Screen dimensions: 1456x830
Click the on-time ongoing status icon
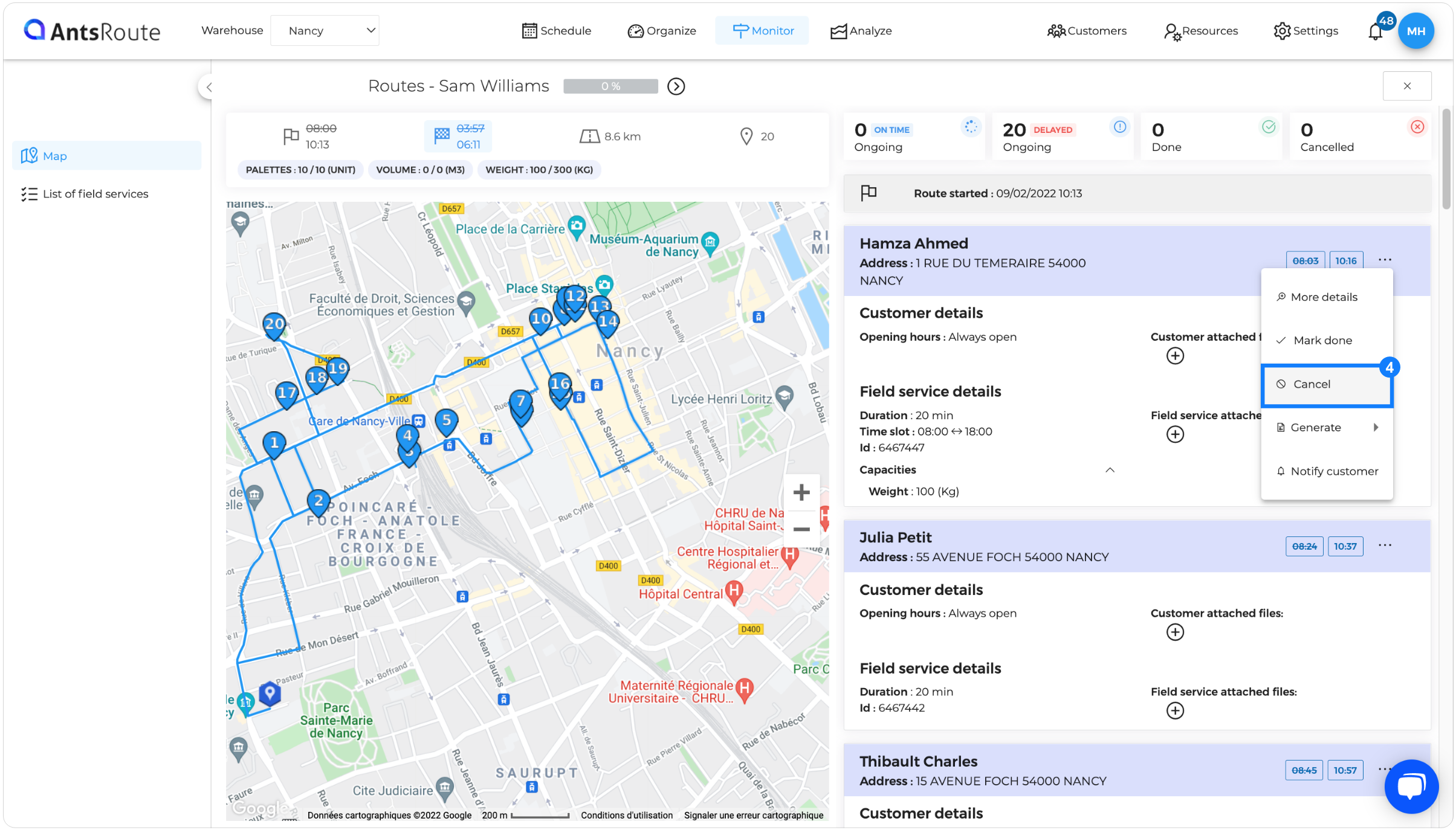[x=970, y=127]
